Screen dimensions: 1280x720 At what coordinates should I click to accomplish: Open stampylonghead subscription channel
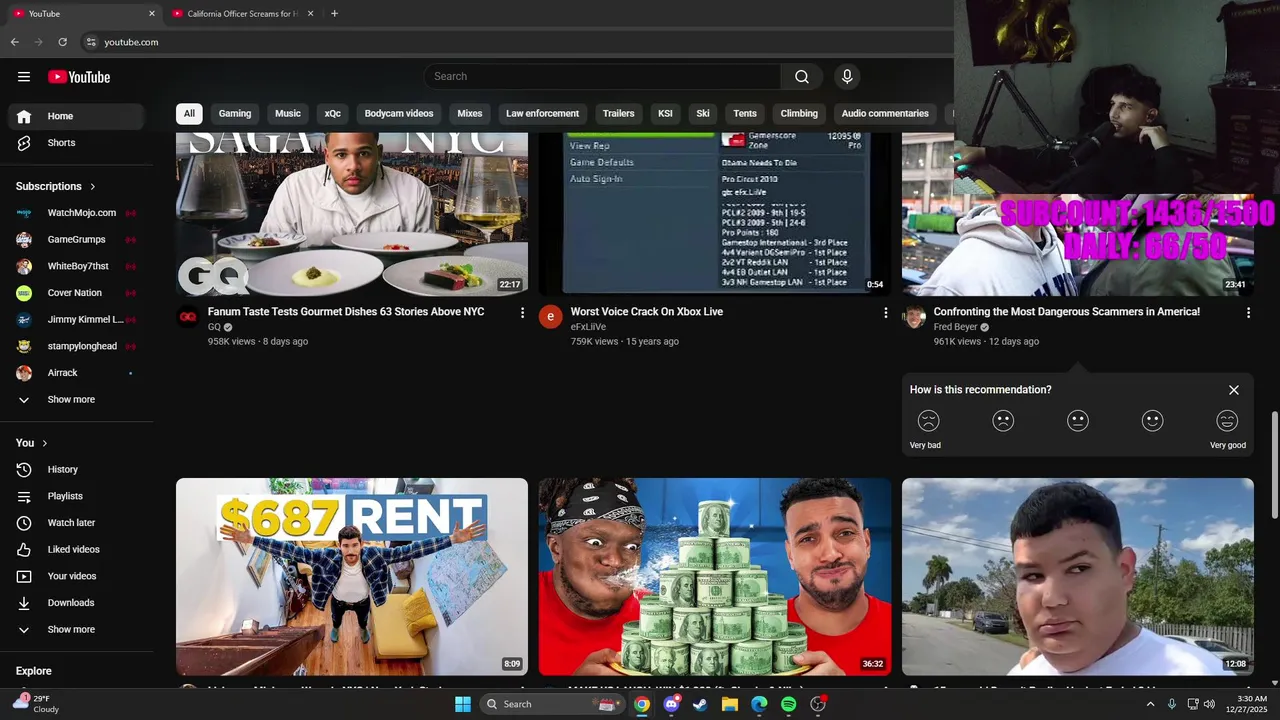tap(77, 346)
